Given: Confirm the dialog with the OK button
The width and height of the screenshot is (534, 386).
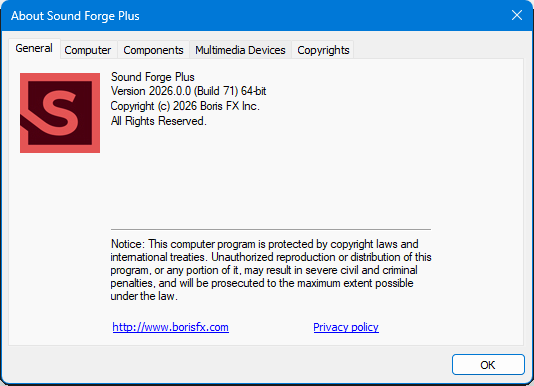Looking at the screenshot, I should tap(488, 365).
